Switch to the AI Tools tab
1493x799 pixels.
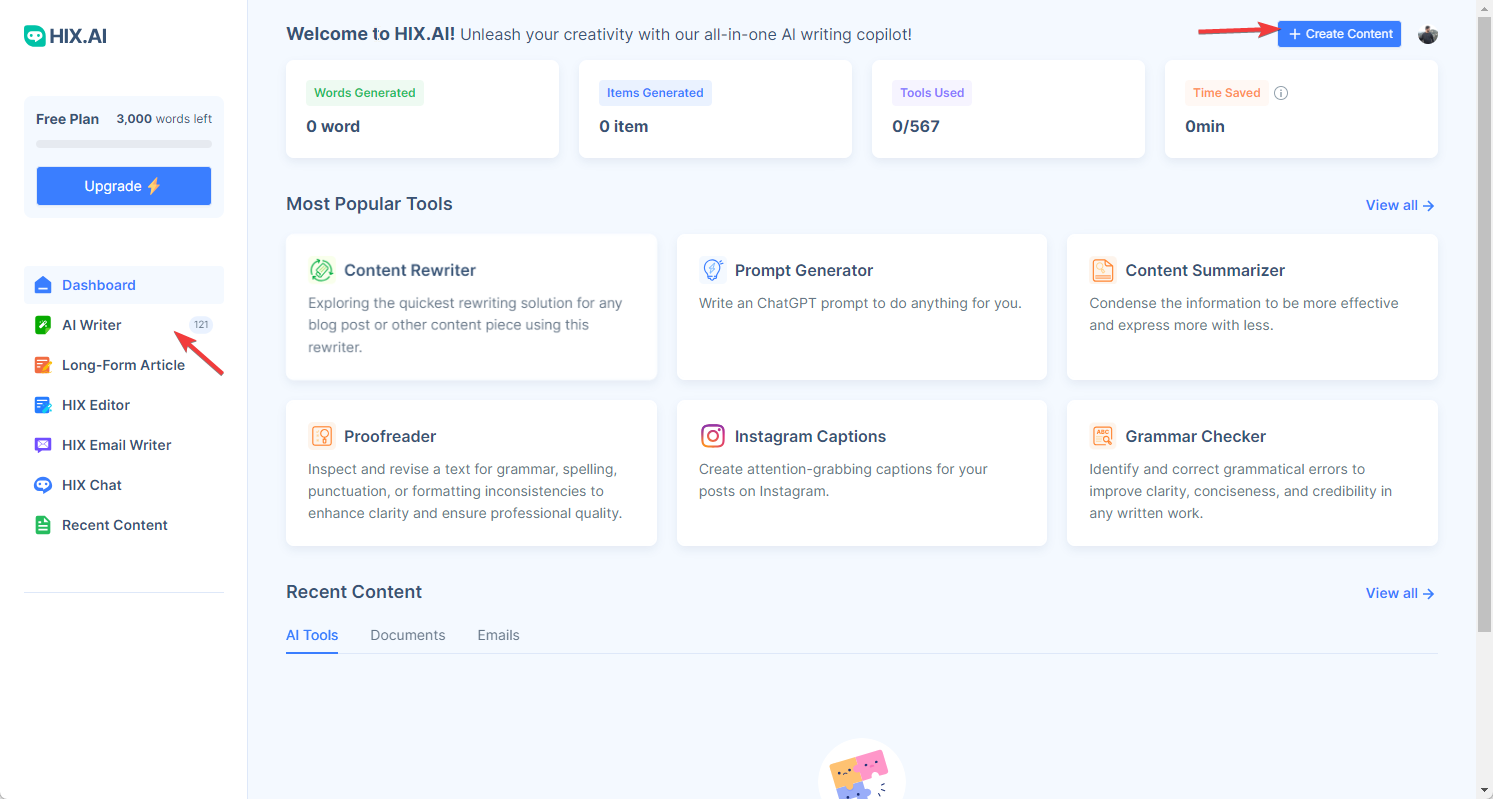[312, 635]
